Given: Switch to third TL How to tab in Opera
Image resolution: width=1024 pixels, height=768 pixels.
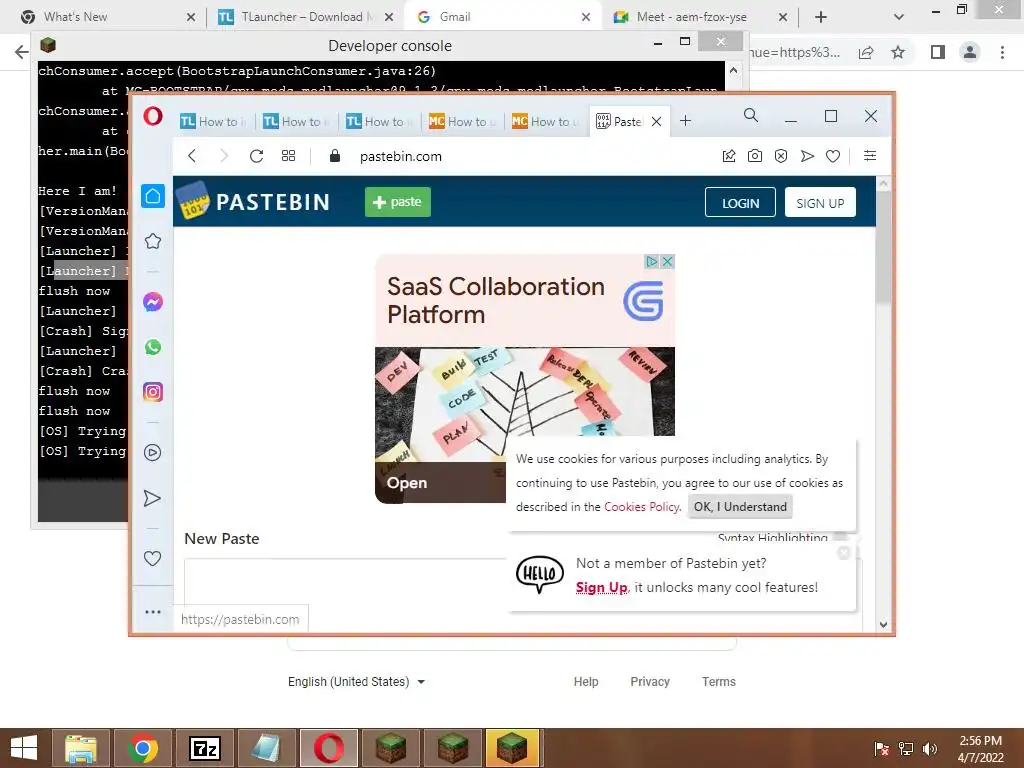Looking at the screenshot, I should click(379, 121).
